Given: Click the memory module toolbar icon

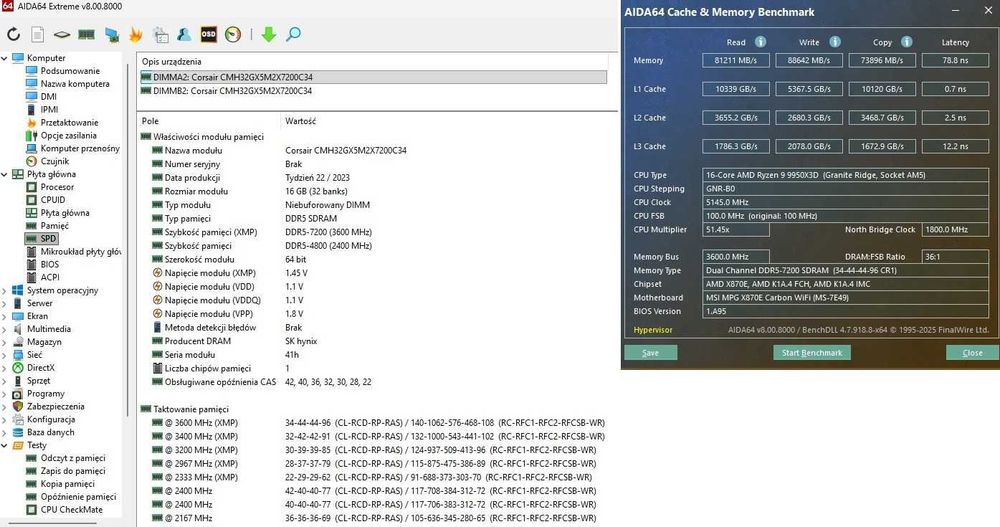Looking at the screenshot, I should pos(86,34).
